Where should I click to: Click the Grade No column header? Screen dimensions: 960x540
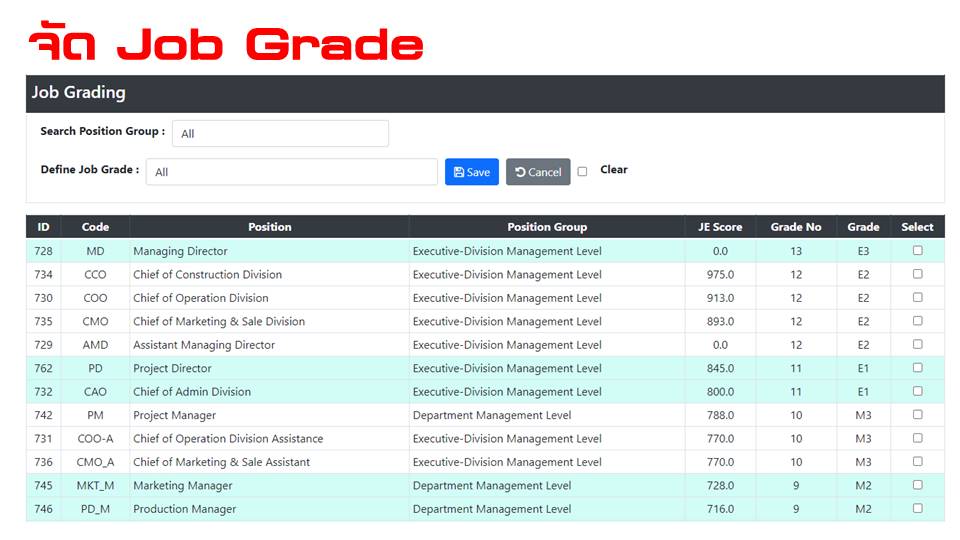796,227
